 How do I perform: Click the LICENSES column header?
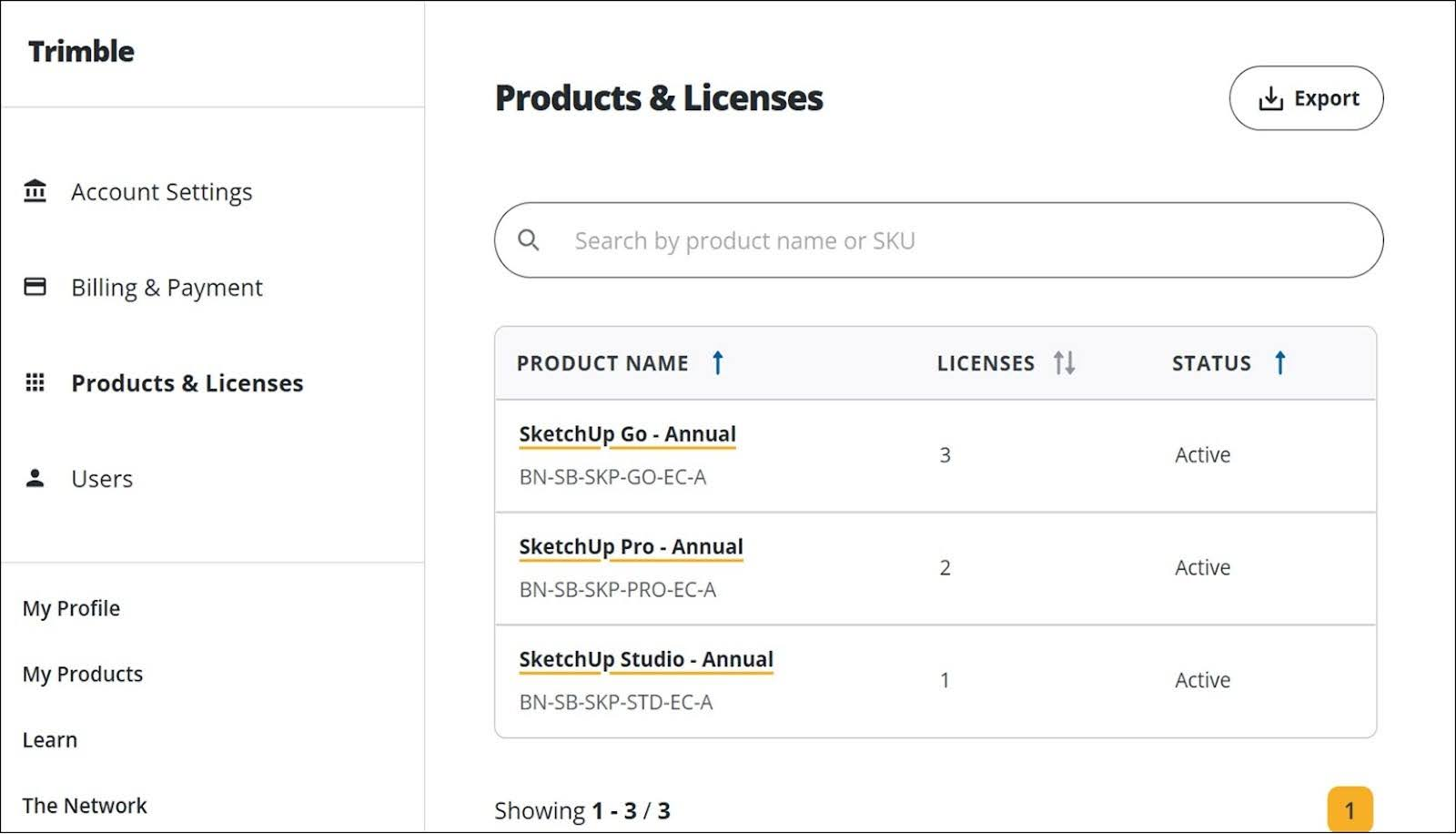click(x=986, y=363)
